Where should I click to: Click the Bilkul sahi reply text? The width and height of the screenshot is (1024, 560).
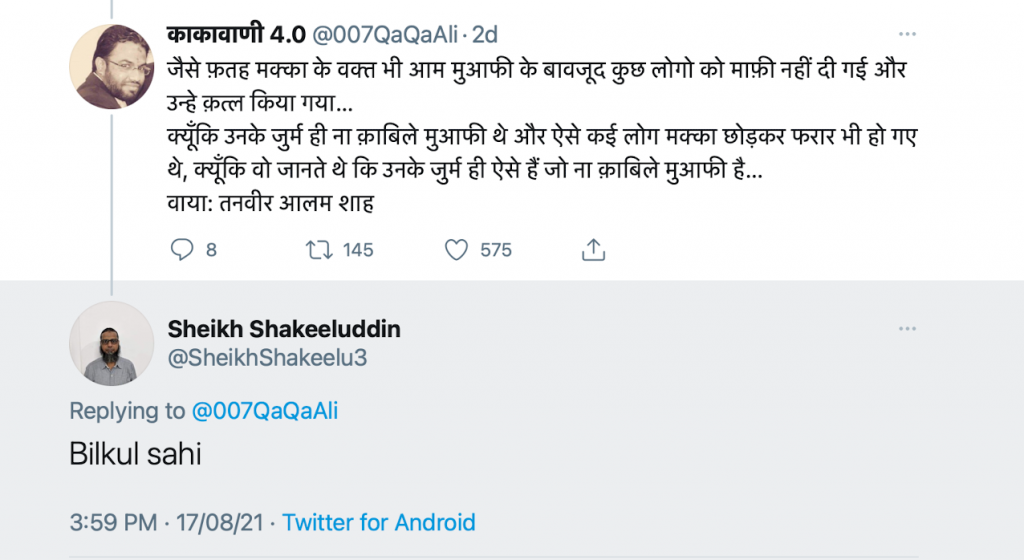pyautogui.click(x=135, y=455)
